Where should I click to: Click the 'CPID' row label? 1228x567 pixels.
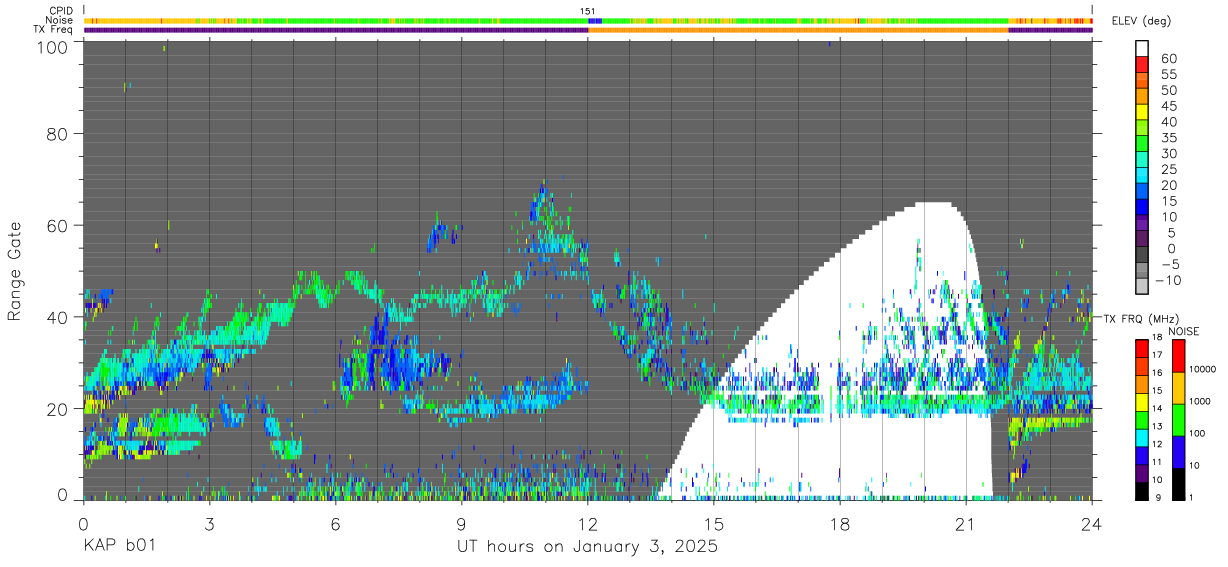coord(62,11)
